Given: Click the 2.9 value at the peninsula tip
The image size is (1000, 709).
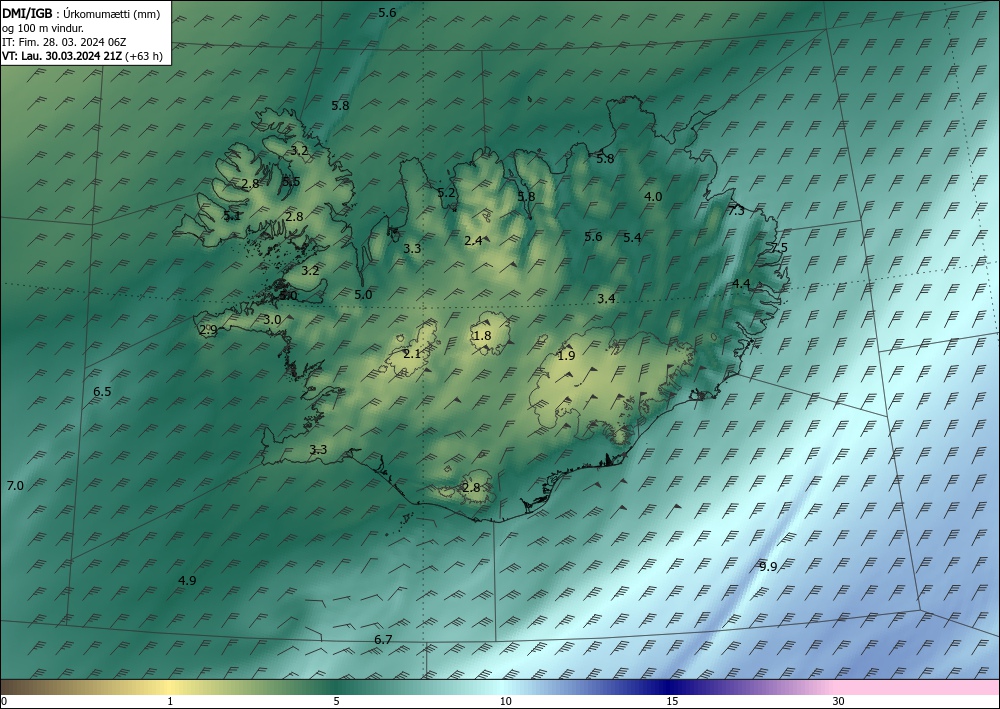Looking at the screenshot, I should tap(208, 330).
